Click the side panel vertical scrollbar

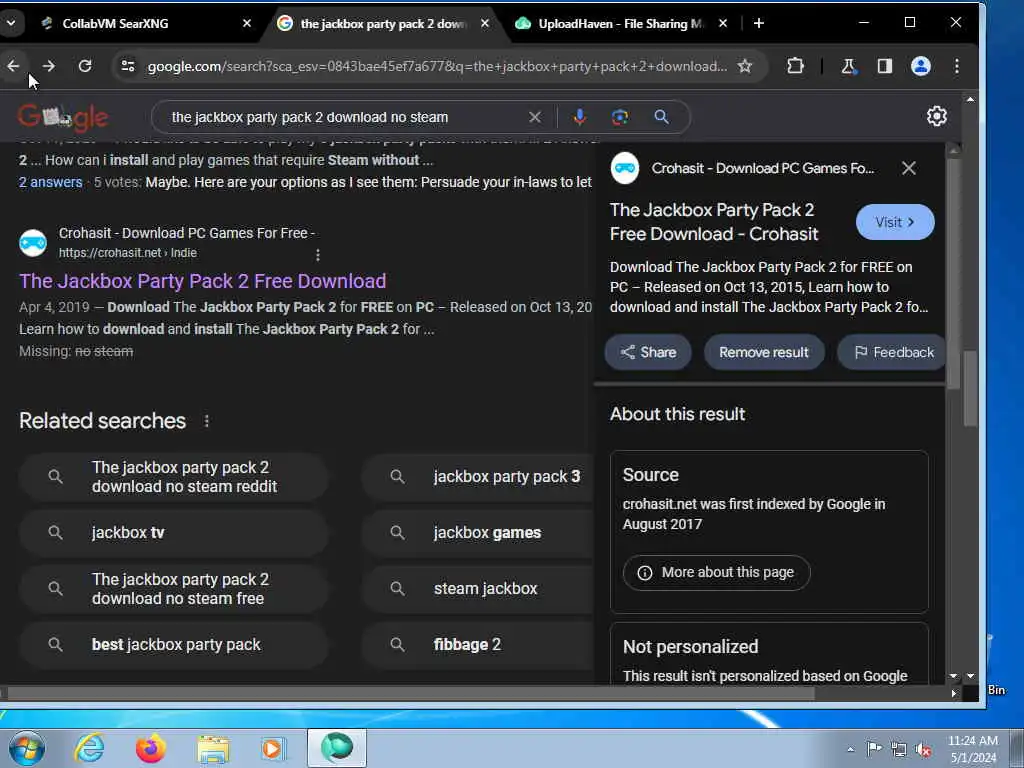[953, 274]
